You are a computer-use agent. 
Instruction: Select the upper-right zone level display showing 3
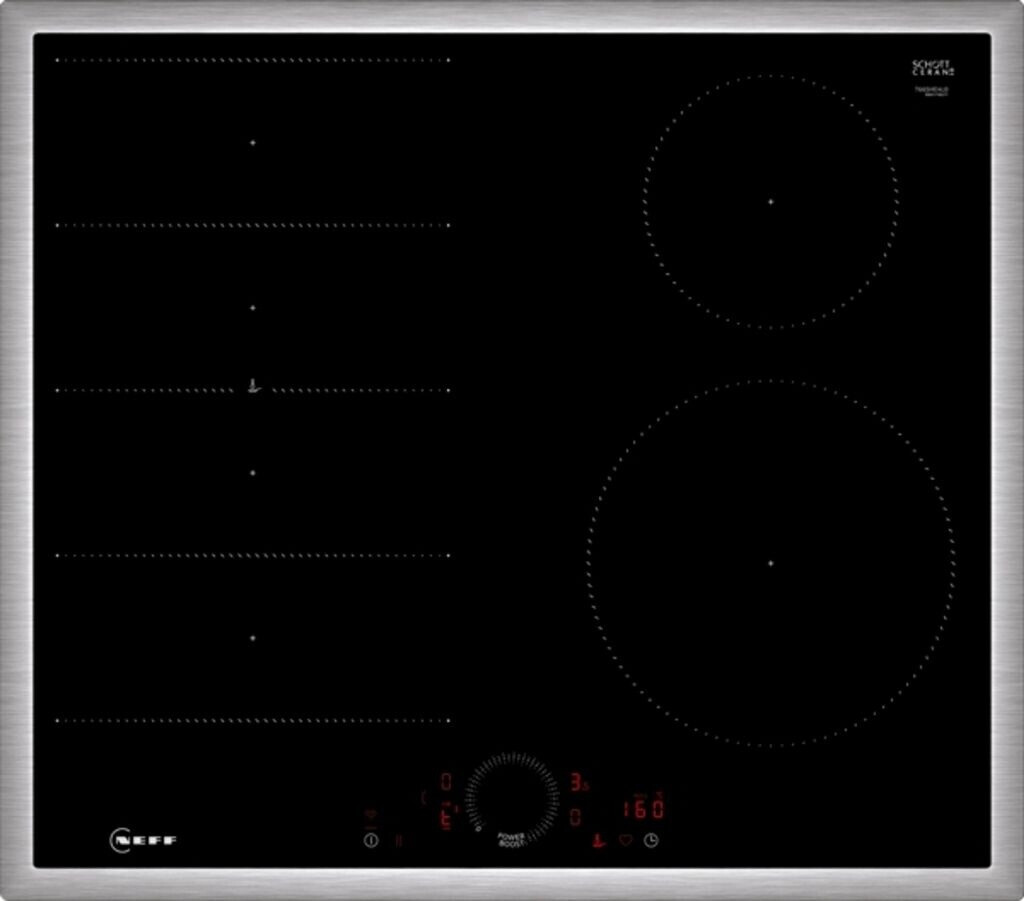tap(577, 782)
